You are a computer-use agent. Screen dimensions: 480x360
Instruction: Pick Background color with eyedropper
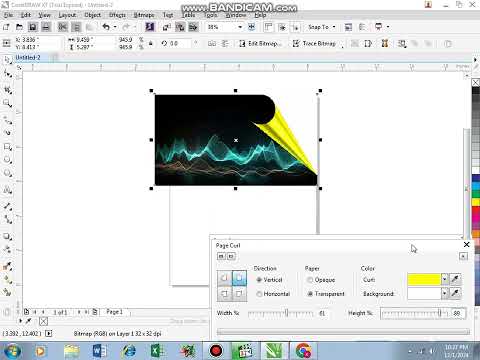456,293
